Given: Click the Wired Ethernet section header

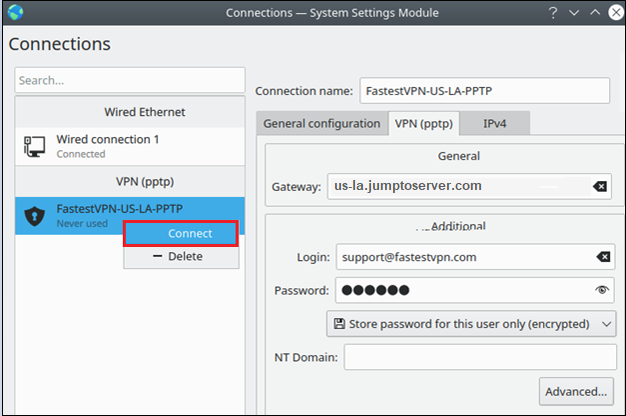Looking at the screenshot, I should click(x=145, y=112).
